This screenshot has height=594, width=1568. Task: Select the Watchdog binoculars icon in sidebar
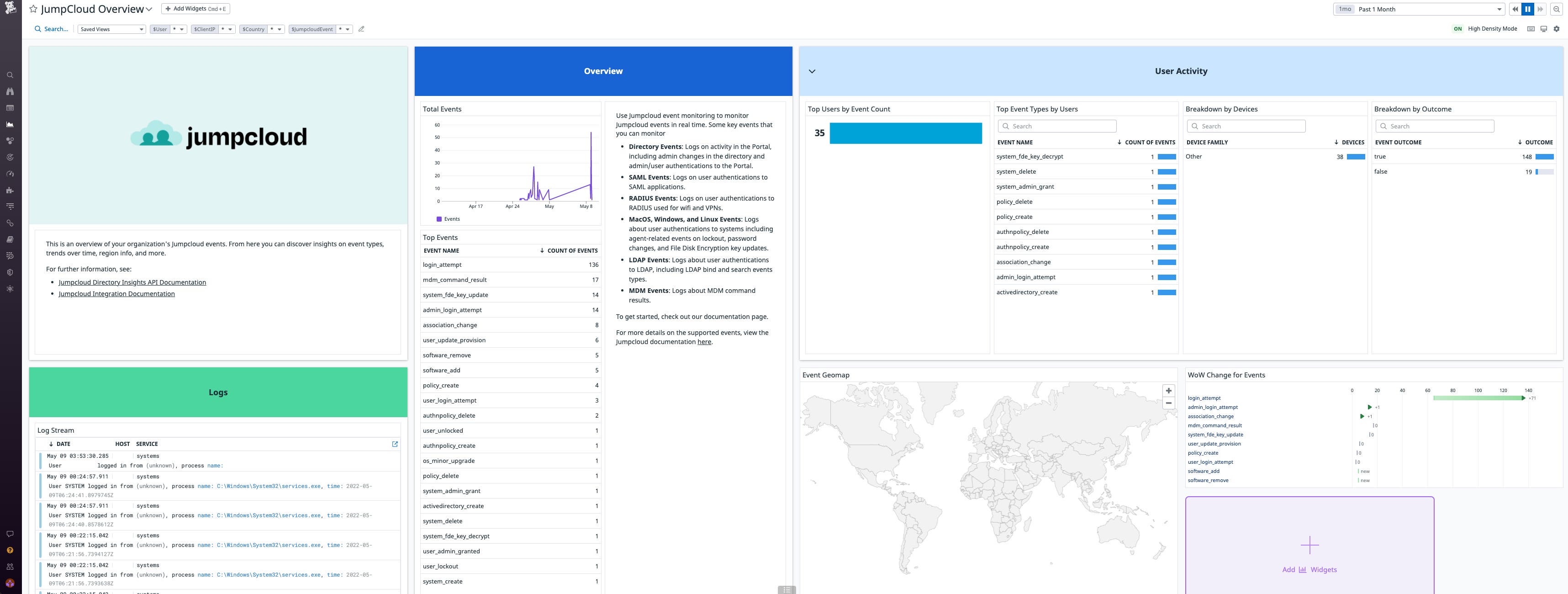tap(10, 91)
